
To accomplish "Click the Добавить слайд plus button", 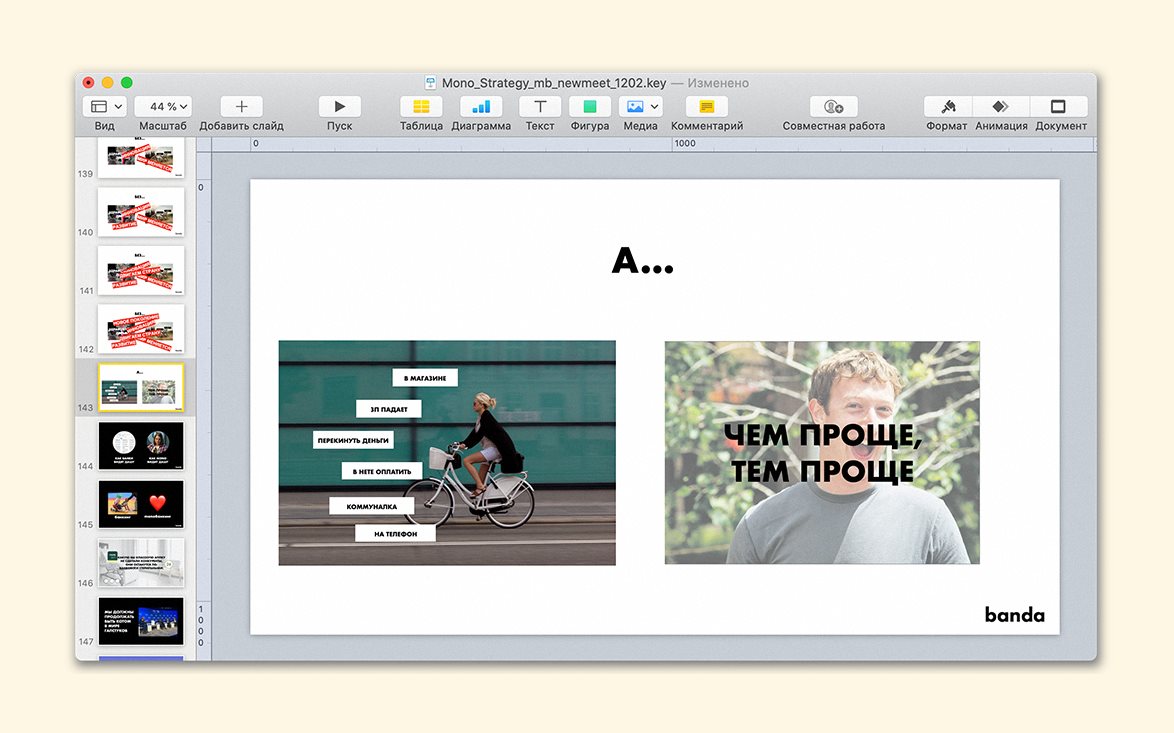I will pos(241,107).
